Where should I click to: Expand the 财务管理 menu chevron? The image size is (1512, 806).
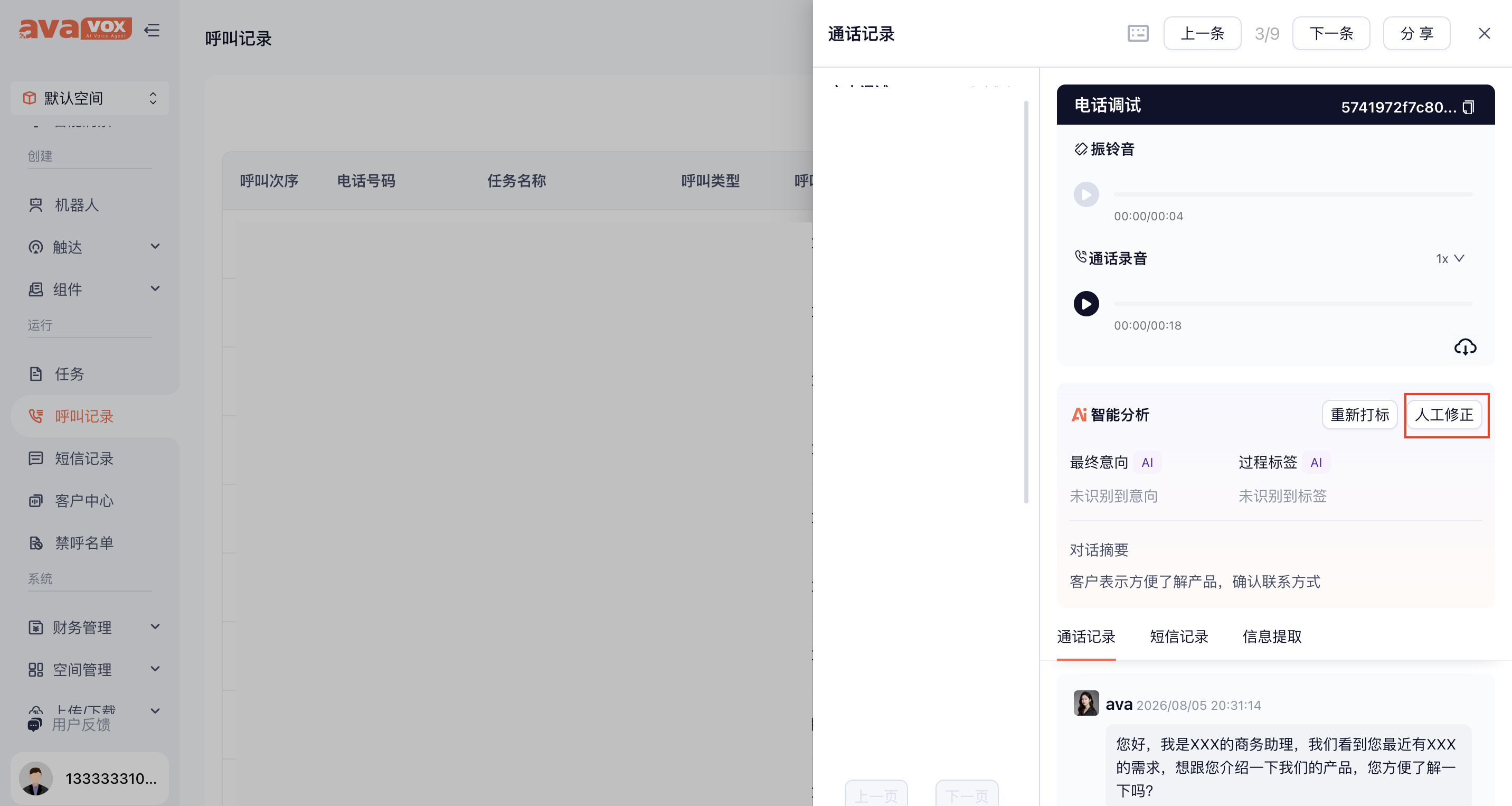tap(155, 627)
